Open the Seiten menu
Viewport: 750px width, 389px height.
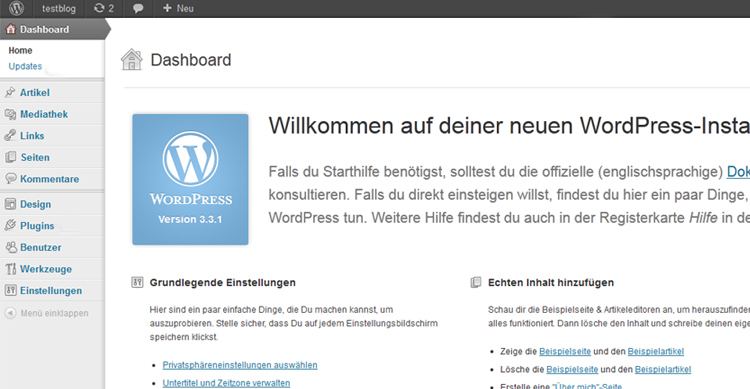(35, 157)
